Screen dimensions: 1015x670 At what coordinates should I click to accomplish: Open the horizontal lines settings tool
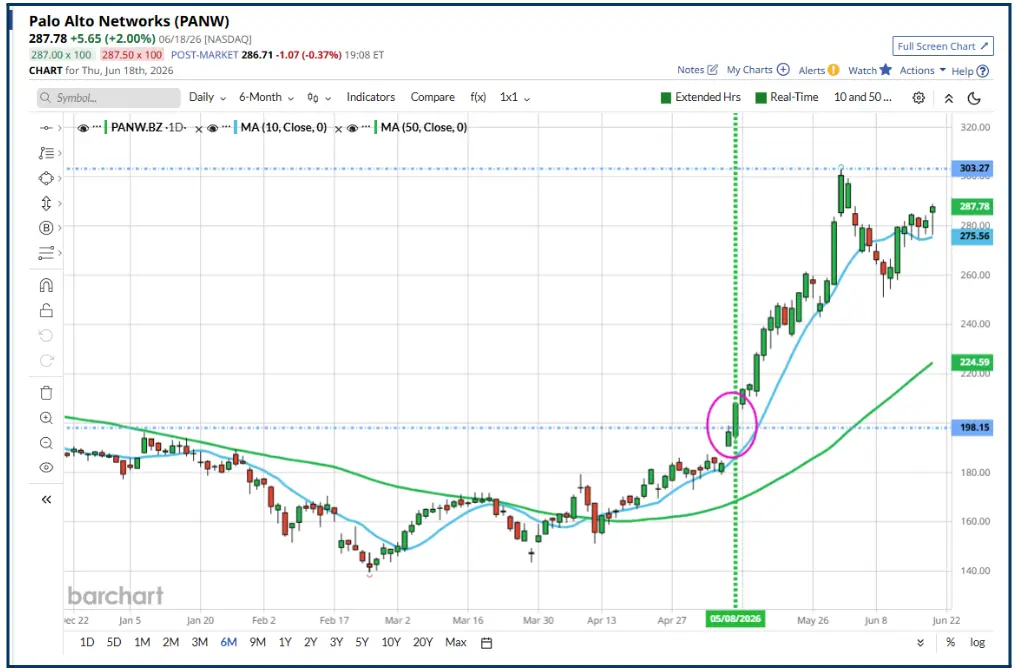coord(45,252)
